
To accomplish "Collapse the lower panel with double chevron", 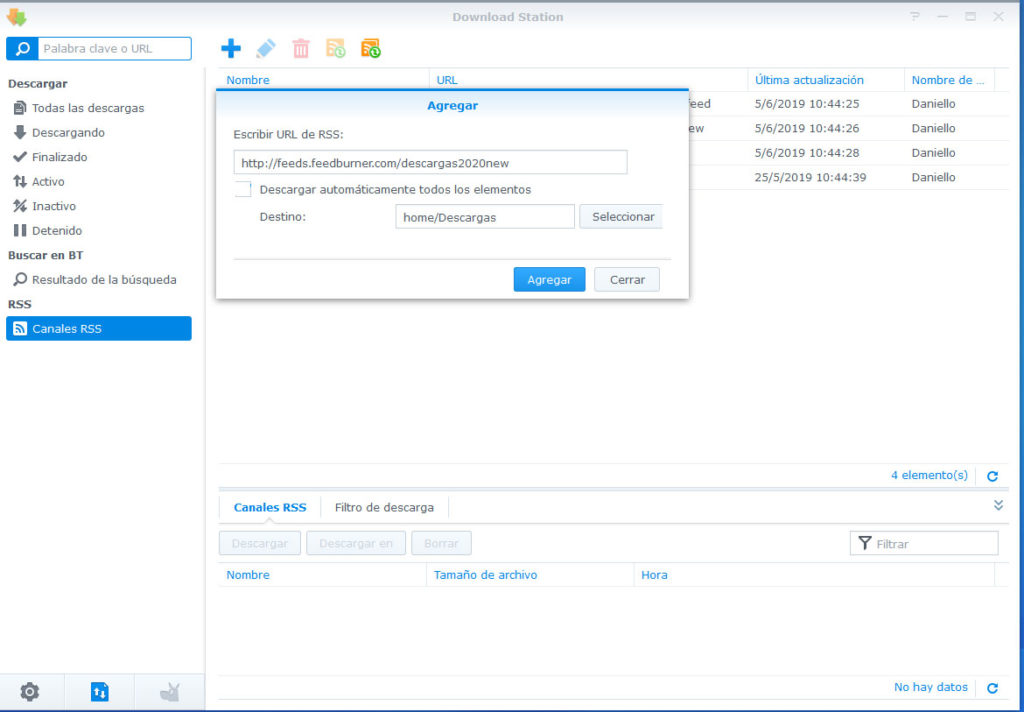I will click(999, 505).
